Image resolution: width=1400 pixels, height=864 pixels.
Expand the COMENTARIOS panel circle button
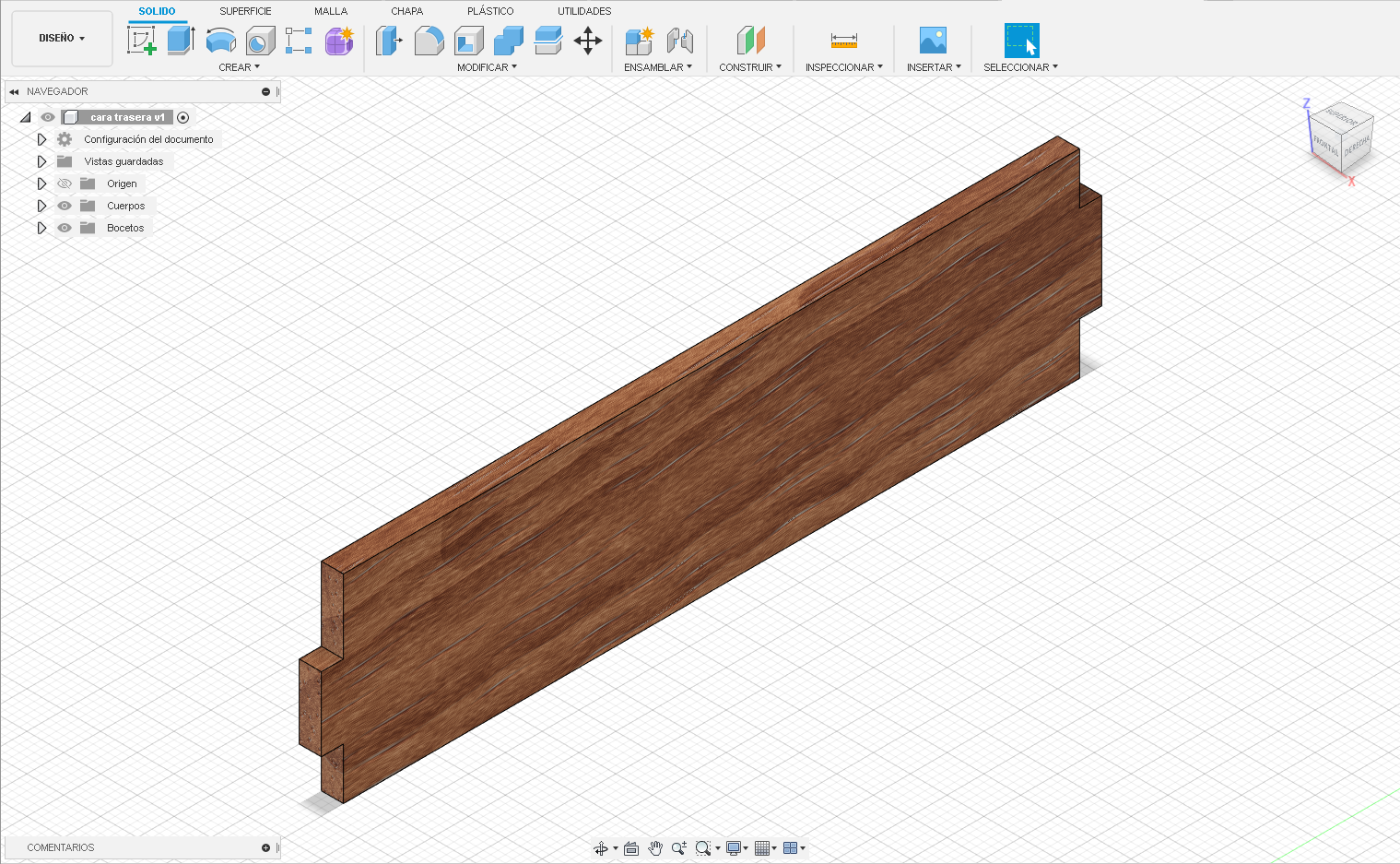tap(265, 847)
